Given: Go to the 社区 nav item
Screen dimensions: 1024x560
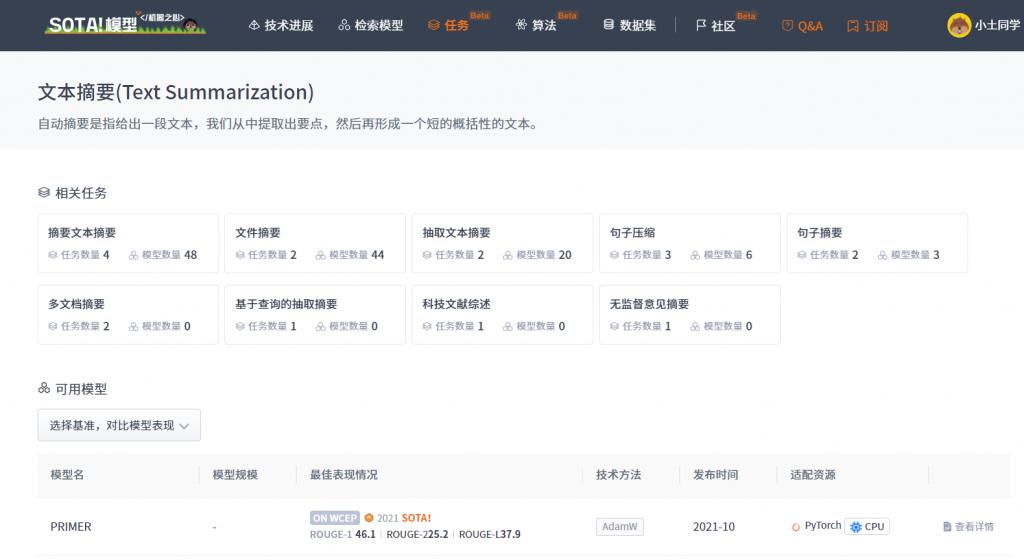Looking at the screenshot, I should click(x=715, y=25).
